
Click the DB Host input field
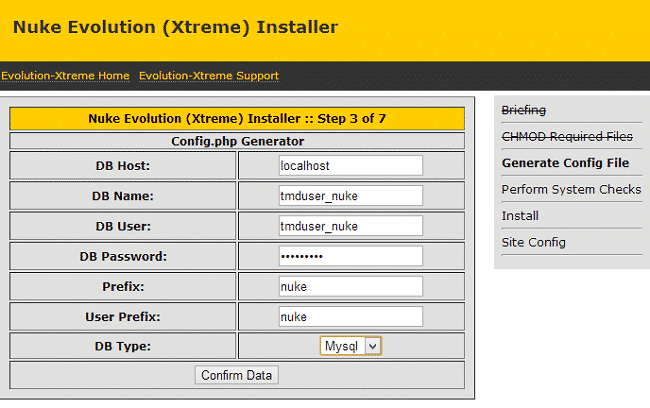tap(350, 165)
